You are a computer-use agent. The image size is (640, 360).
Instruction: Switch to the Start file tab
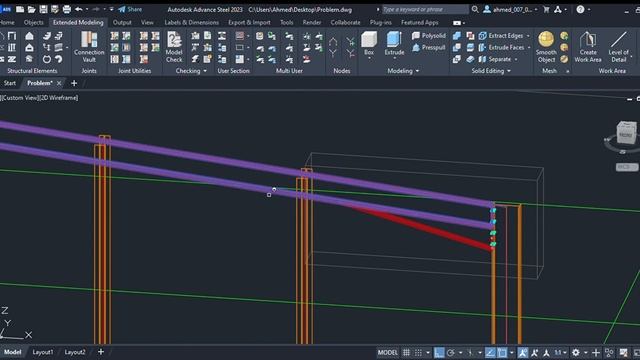[x=10, y=83]
